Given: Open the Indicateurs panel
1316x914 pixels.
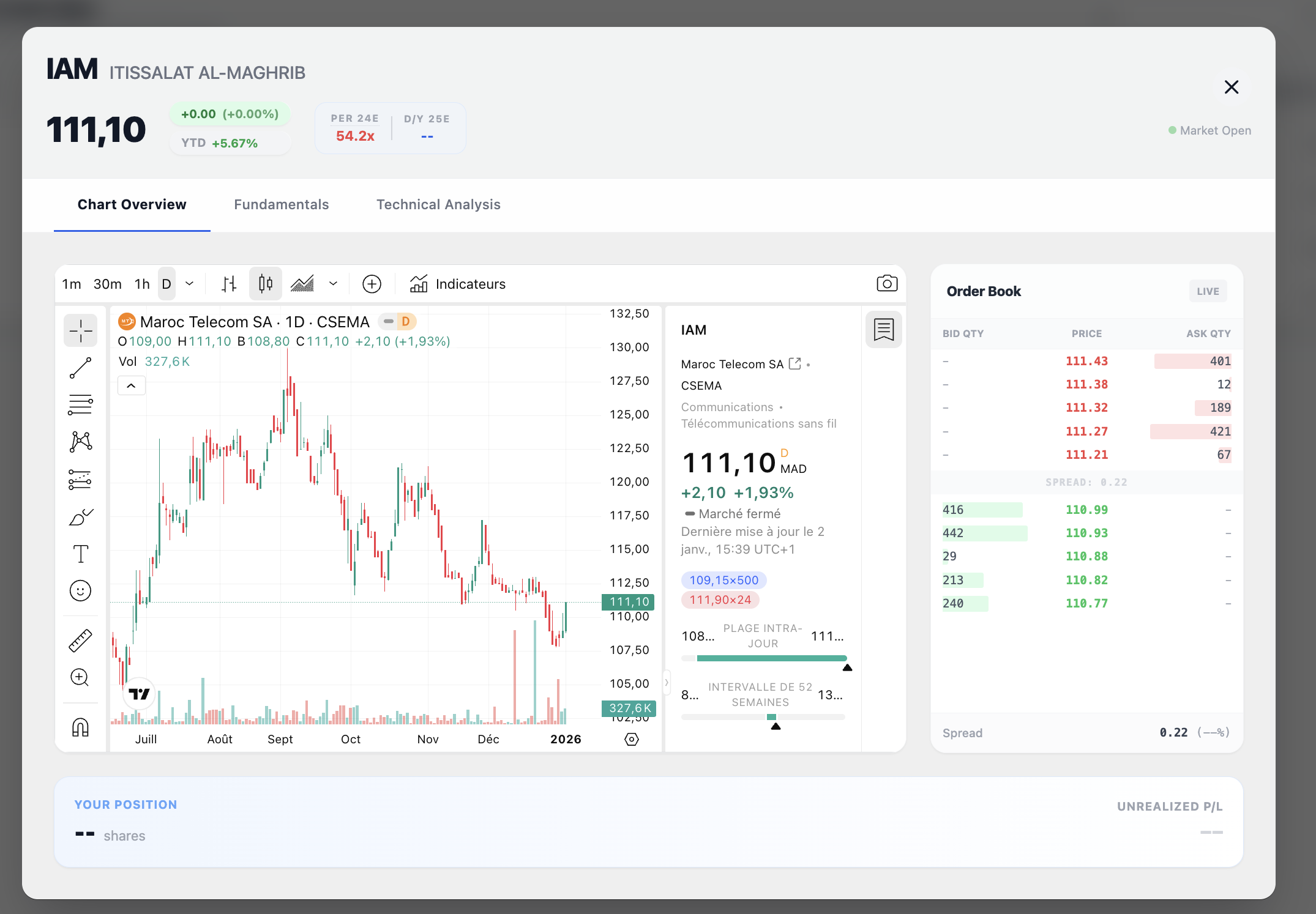Looking at the screenshot, I should click(x=458, y=283).
